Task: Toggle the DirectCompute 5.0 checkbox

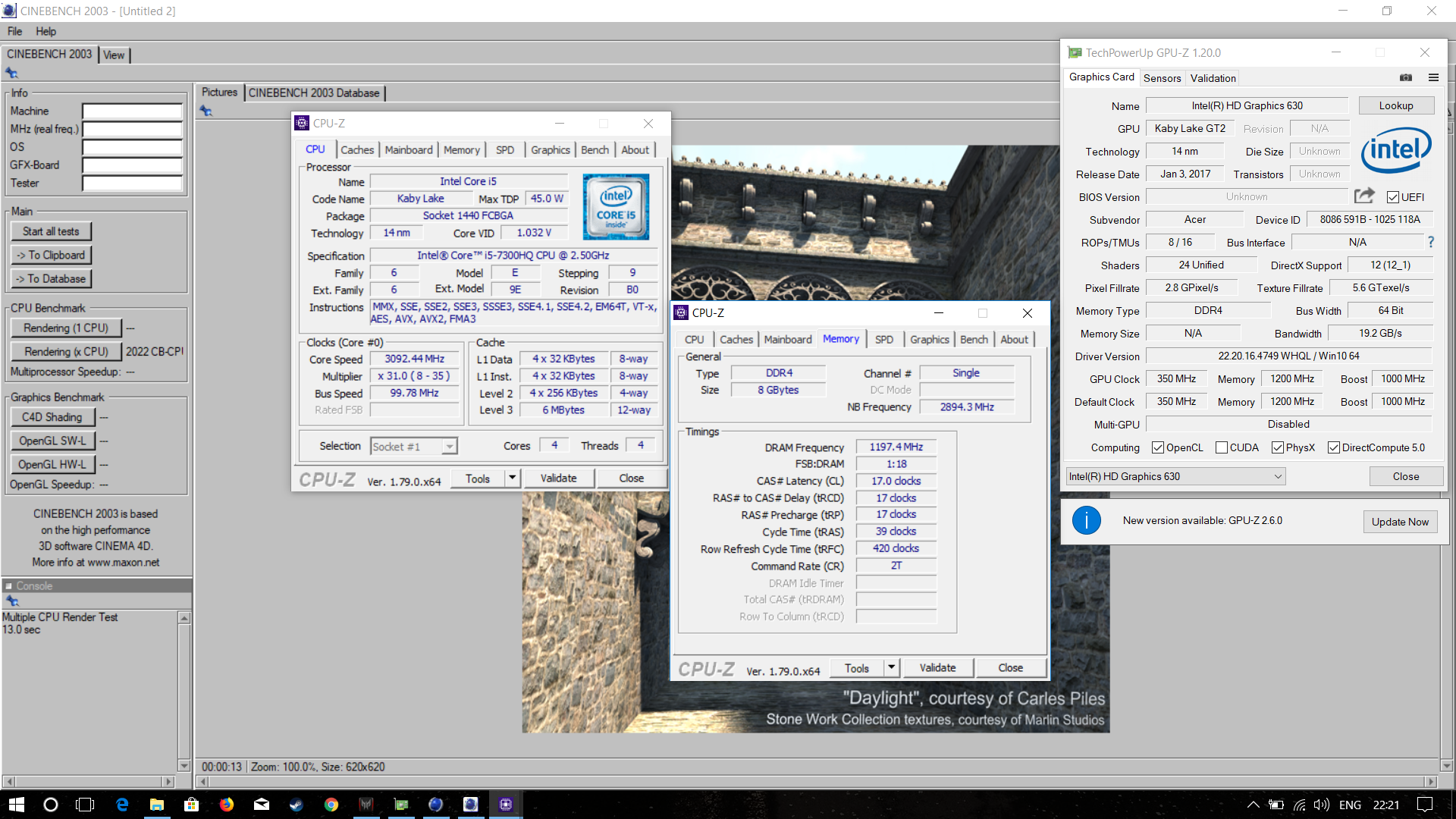Action: pyautogui.click(x=1334, y=447)
